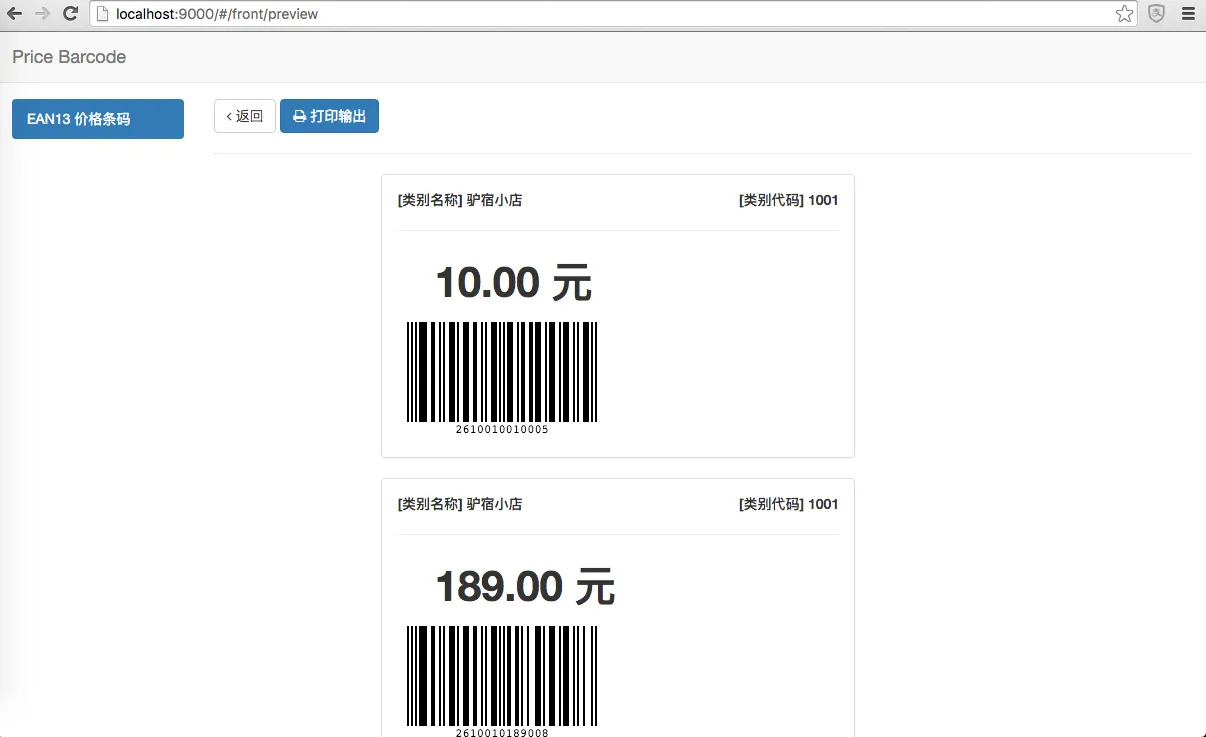Click the left chevron on the 返回 button
This screenshot has height=737, width=1206.
pos(230,115)
